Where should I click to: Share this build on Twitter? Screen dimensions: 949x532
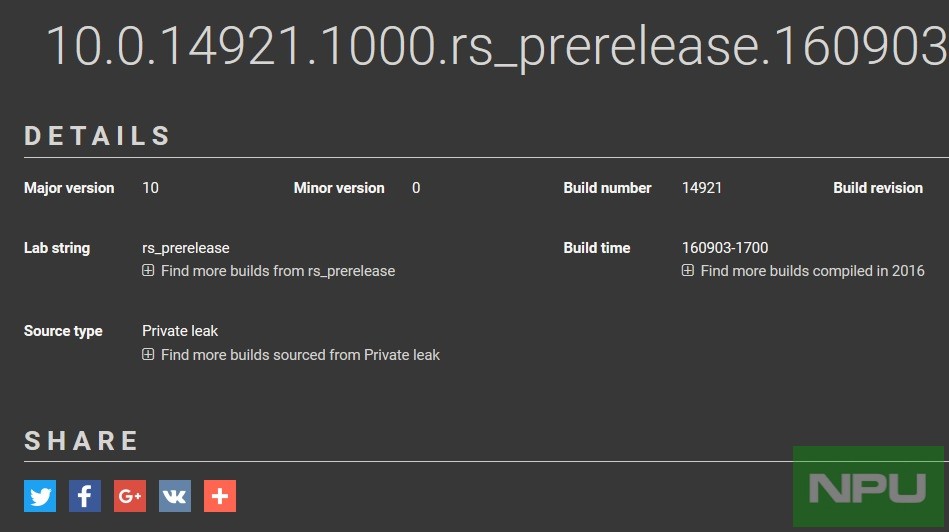(x=40, y=496)
